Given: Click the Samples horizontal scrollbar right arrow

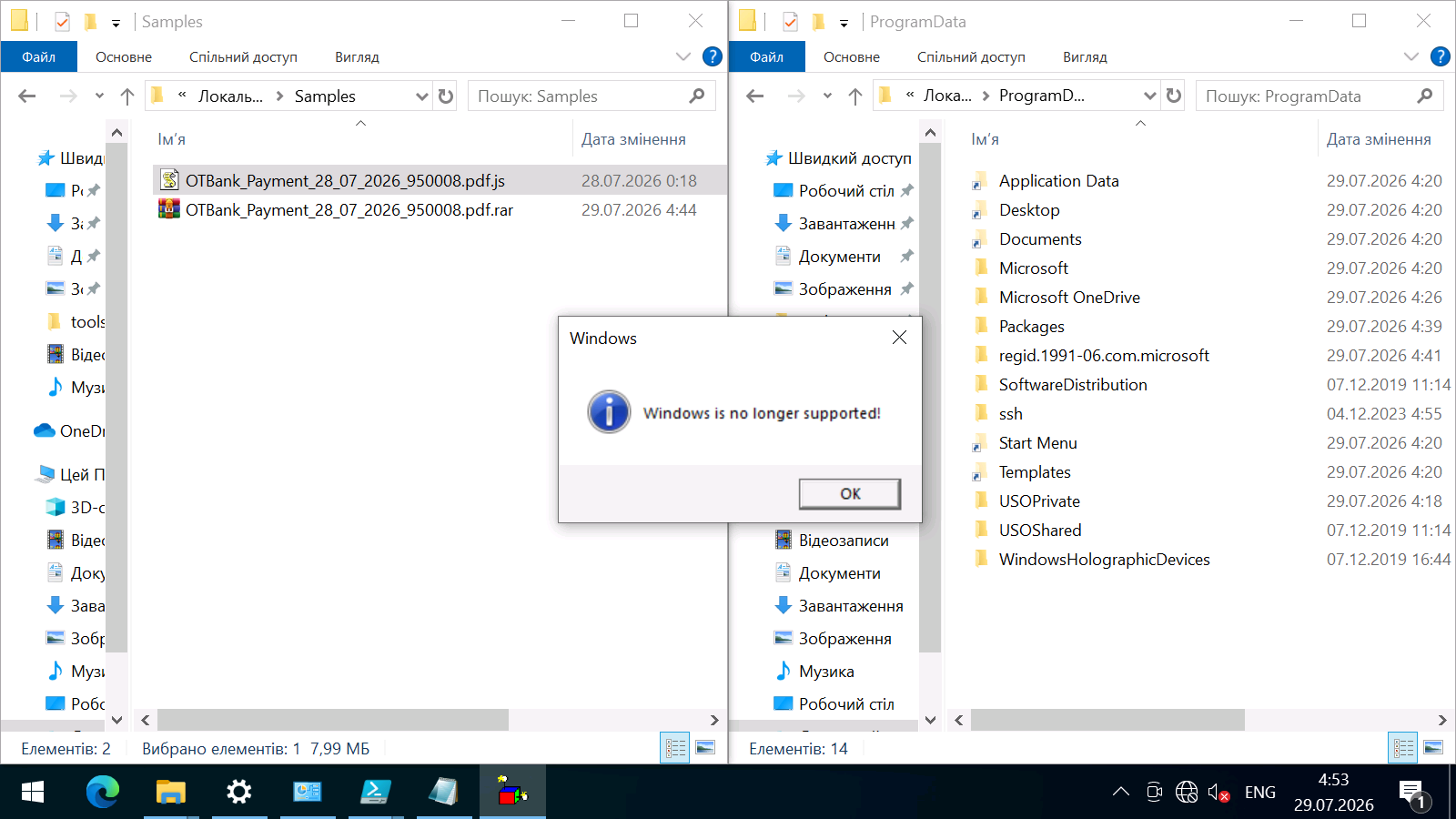Looking at the screenshot, I should tap(714, 720).
